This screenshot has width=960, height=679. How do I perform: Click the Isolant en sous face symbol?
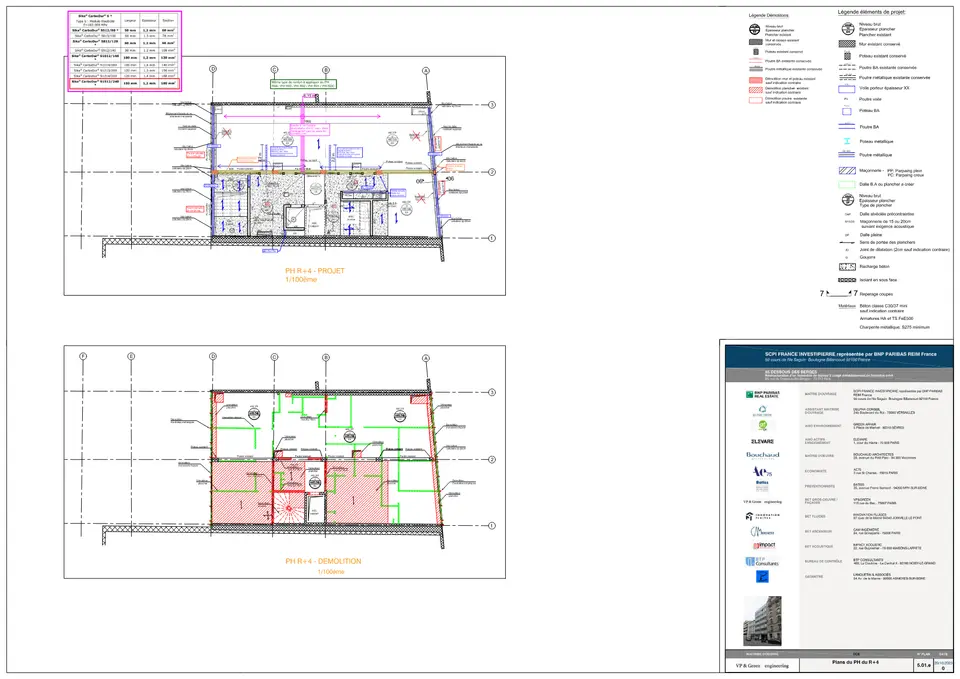pos(847,280)
